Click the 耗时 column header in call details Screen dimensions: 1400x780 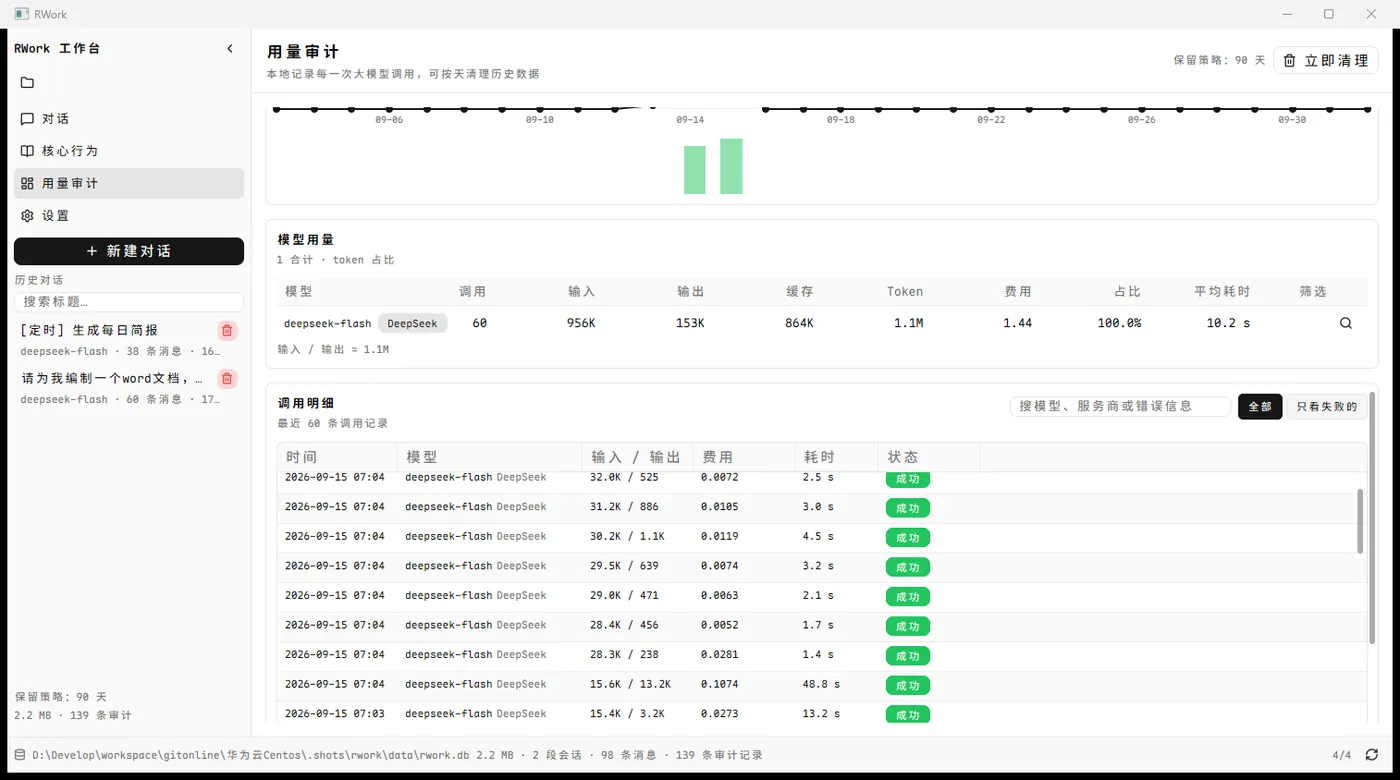tap(836, 457)
